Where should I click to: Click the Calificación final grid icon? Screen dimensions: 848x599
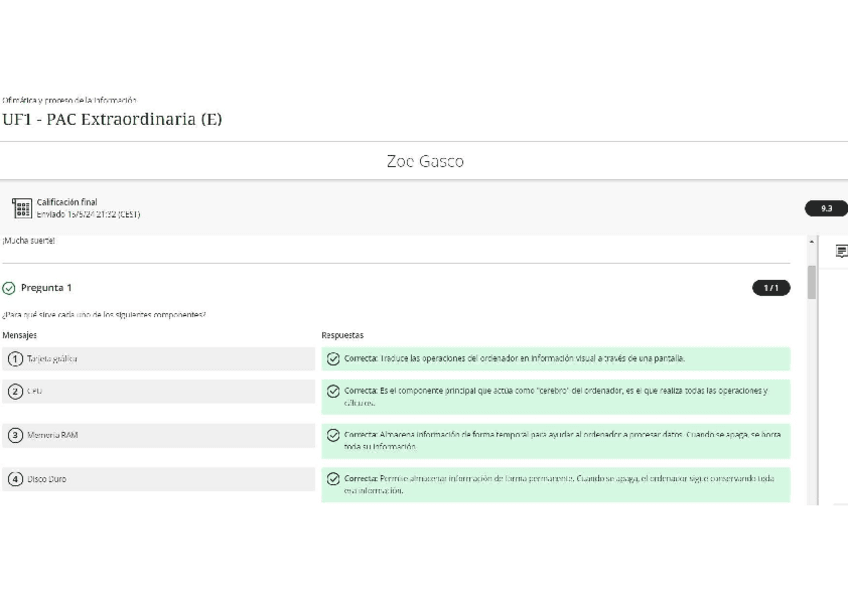pyautogui.click(x=21, y=208)
